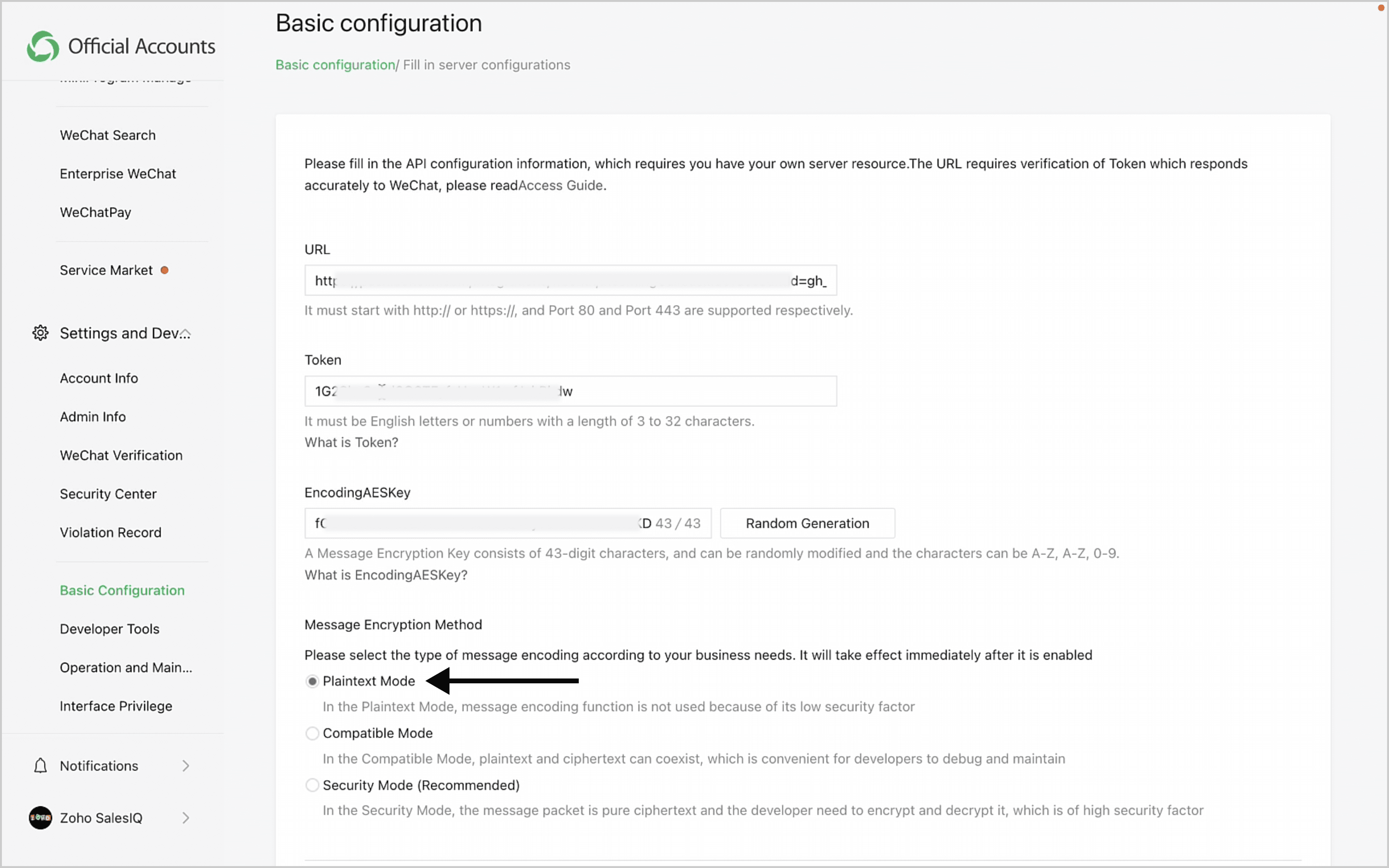Click the Official Accounts title text
The width and height of the screenshot is (1389, 868).
142,46
